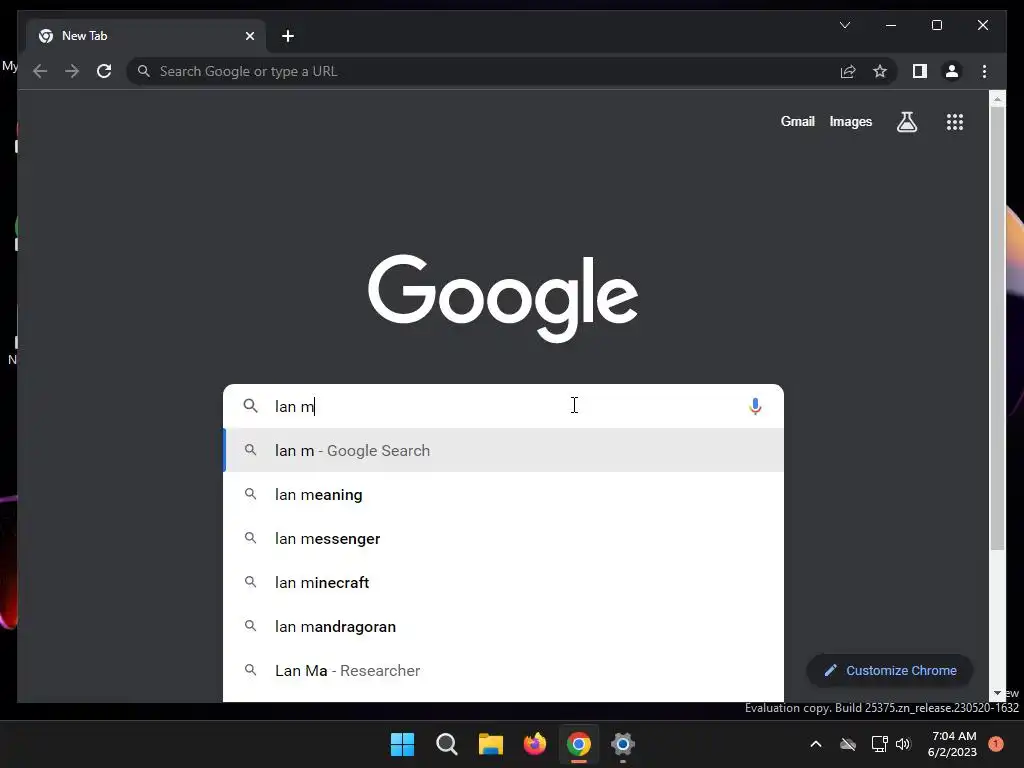Viewport: 1024px width, 768px height.
Task: Open Images link
Action: tap(850, 121)
